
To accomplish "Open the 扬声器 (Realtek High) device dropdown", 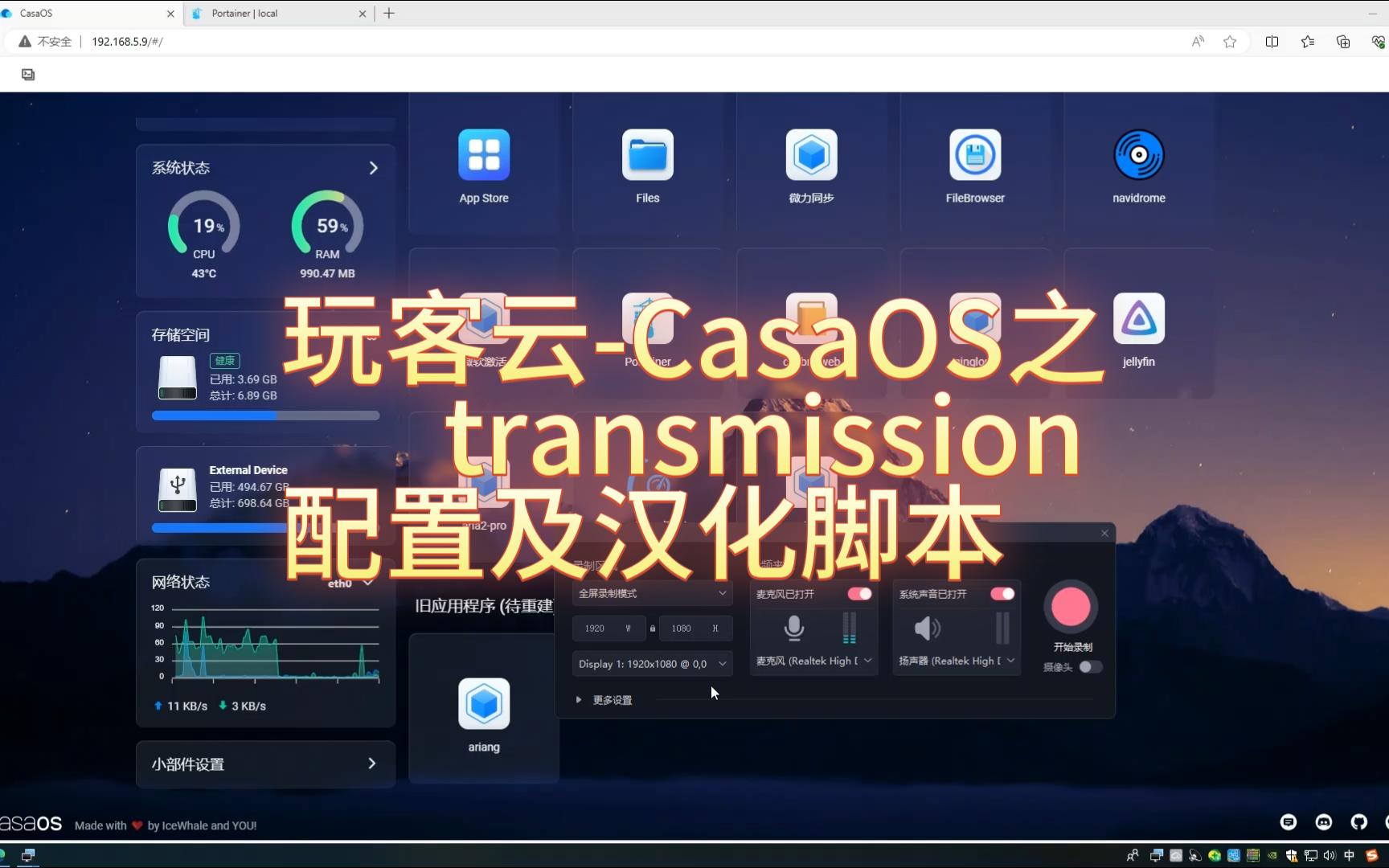I will 957,661.
